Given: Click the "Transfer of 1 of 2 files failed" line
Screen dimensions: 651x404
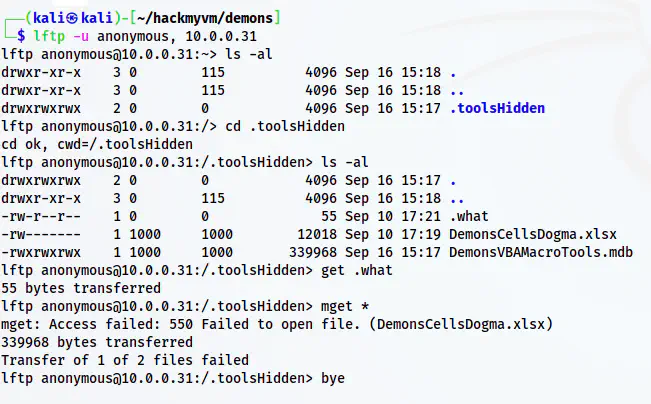Looking at the screenshot, I should (x=126, y=360).
